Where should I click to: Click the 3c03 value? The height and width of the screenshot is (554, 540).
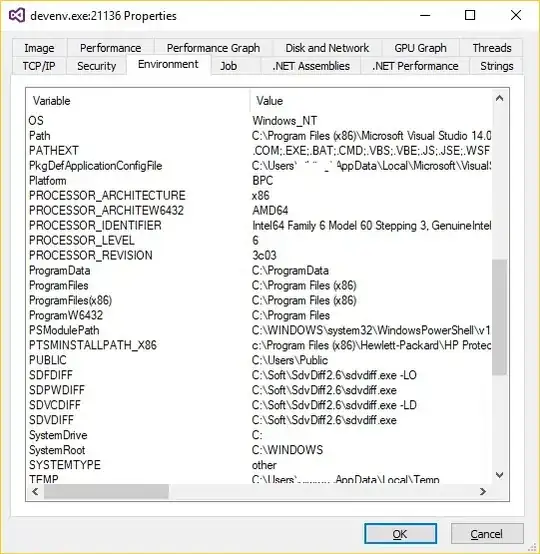(x=264, y=255)
